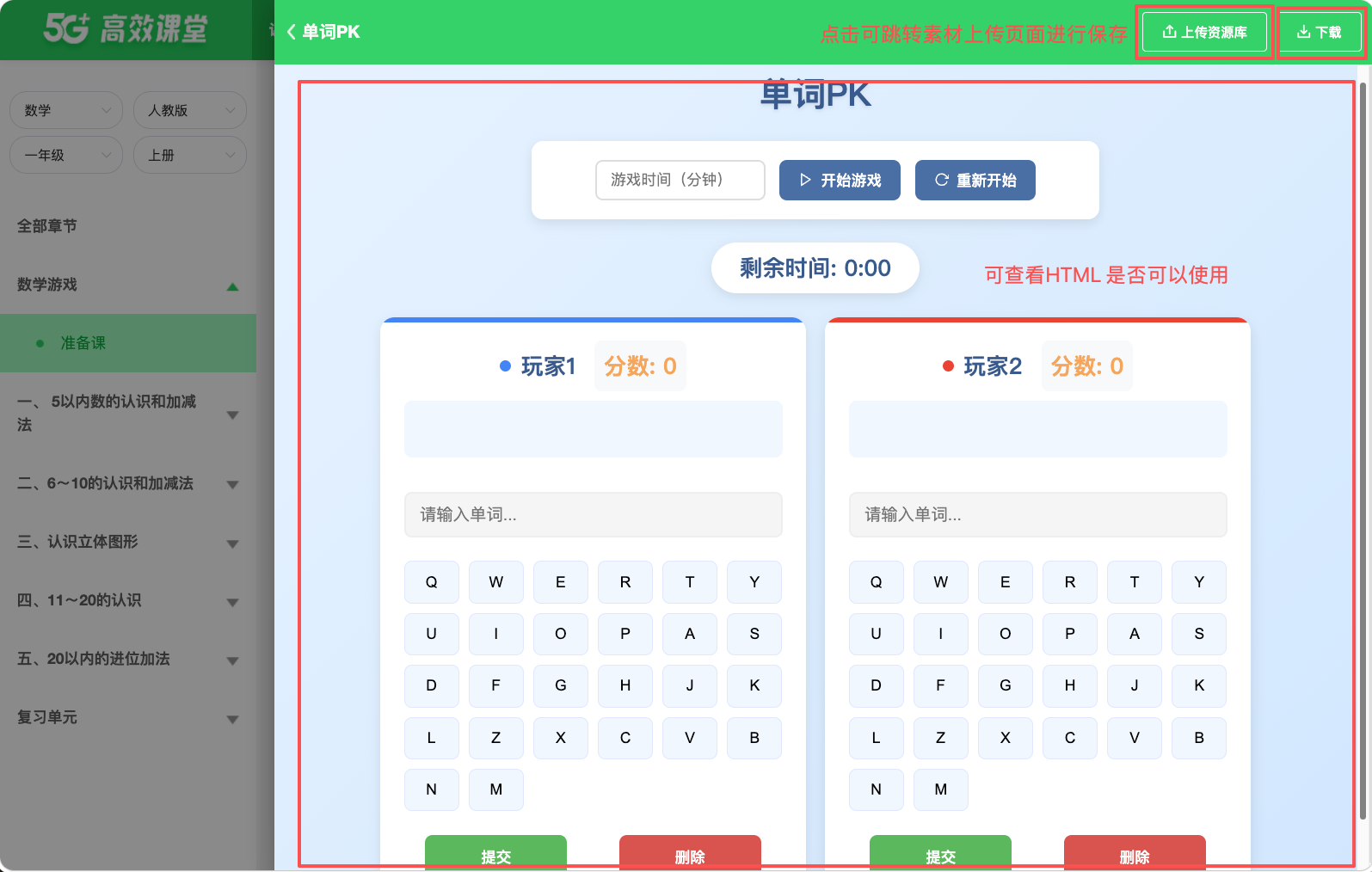Click the vertical scrollbar of the game page
This screenshot has height=872, width=1372.
[x=1363, y=451]
